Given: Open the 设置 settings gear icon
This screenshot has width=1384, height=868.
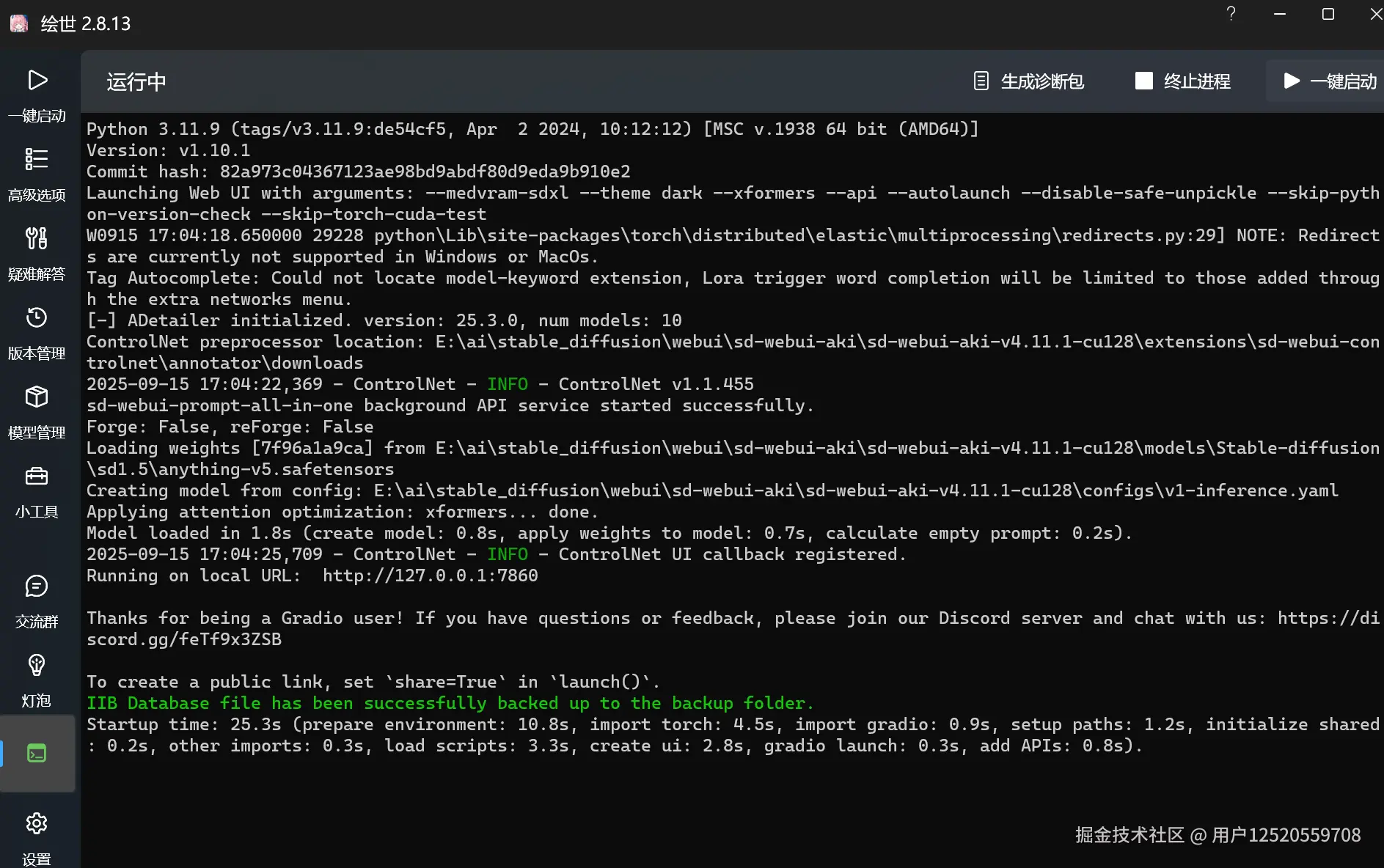Looking at the screenshot, I should [x=37, y=823].
